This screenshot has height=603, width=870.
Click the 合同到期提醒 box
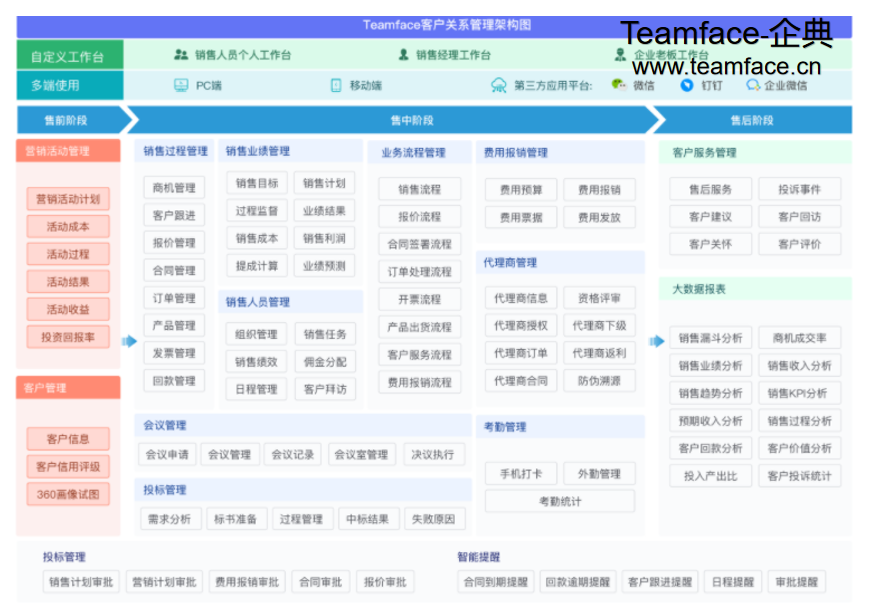coord(495,582)
